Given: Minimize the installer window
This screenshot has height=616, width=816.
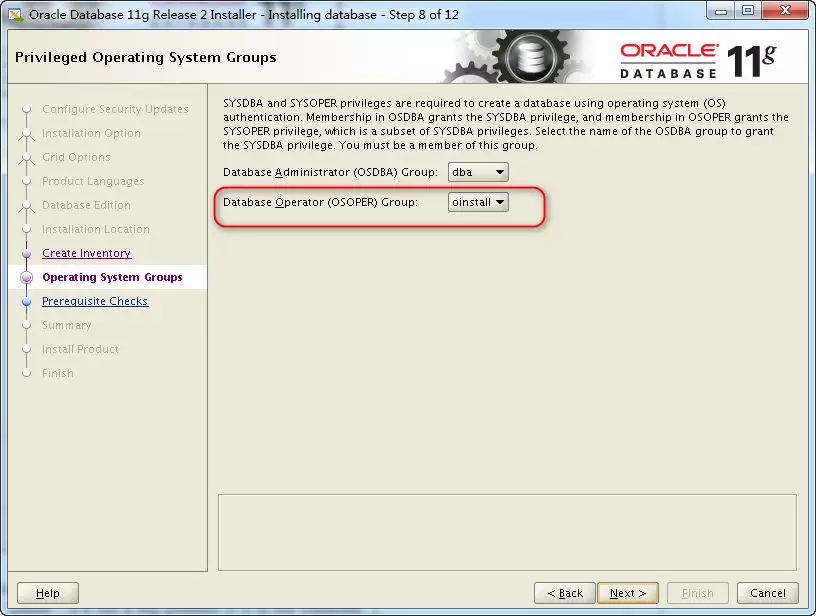Looking at the screenshot, I should click(x=721, y=11).
